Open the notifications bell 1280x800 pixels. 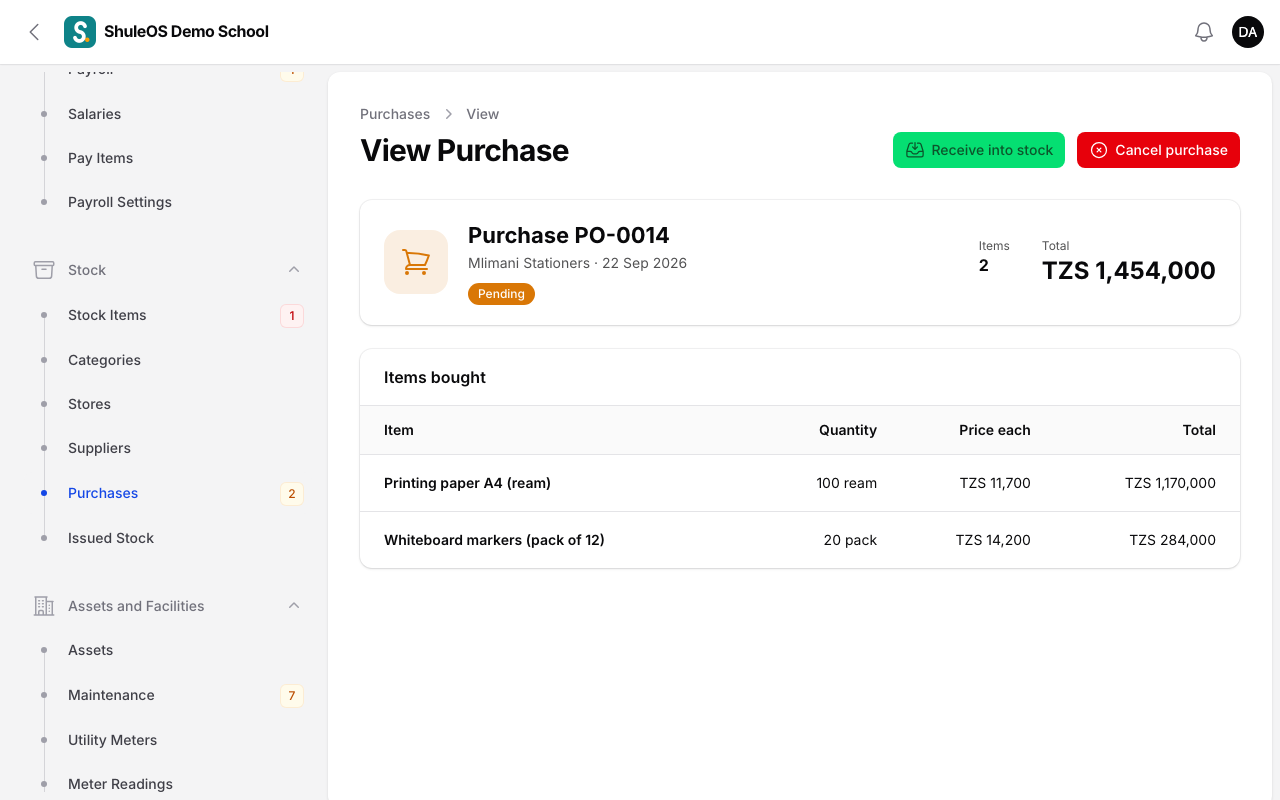pyautogui.click(x=1204, y=32)
